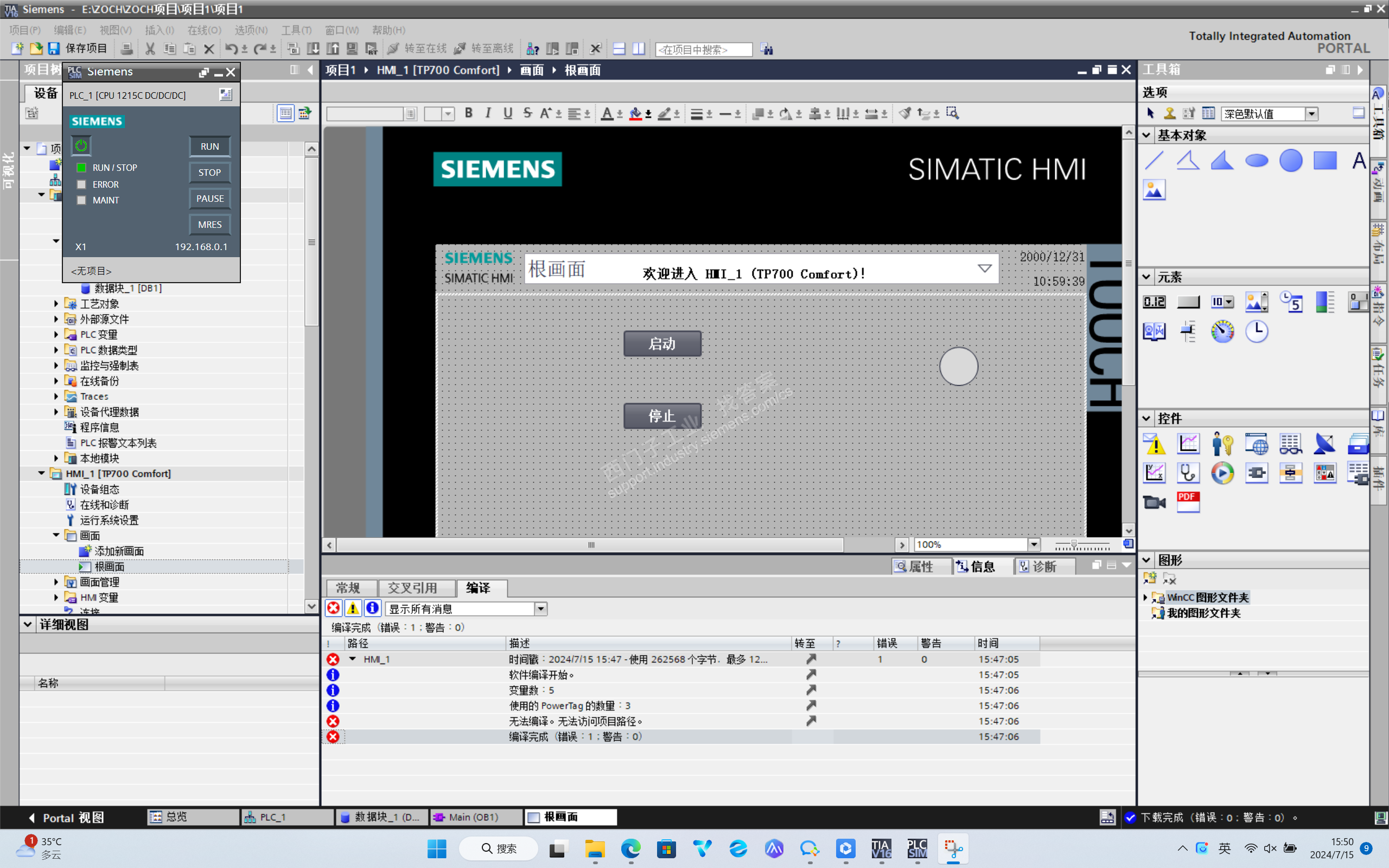
Task: Pick the I/O field element icon
Action: (1154, 302)
